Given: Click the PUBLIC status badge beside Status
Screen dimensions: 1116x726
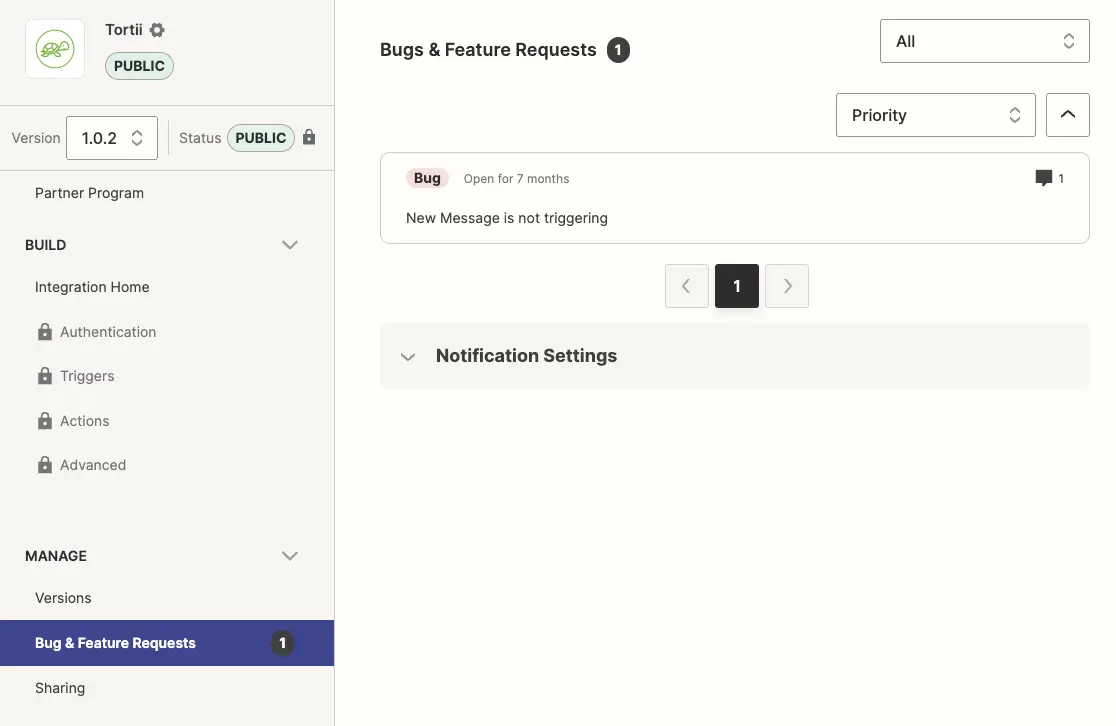Looking at the screenshot, I should click(x=260, y=138).
